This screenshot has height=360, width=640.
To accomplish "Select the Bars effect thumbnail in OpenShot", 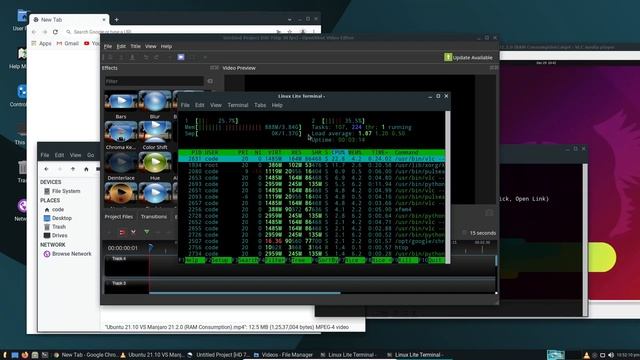I will click(x=121, y=101).
